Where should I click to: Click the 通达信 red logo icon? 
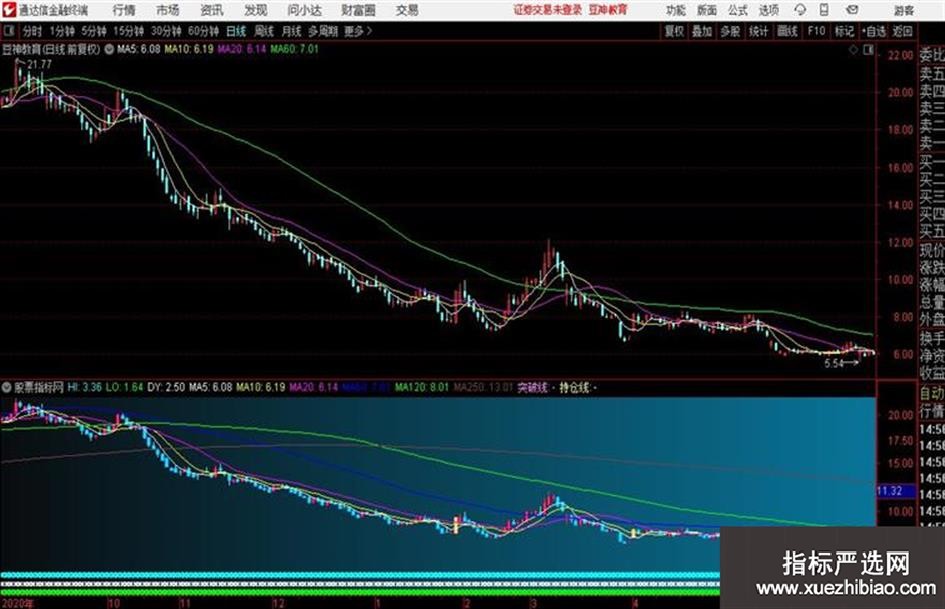click(8, 10)
